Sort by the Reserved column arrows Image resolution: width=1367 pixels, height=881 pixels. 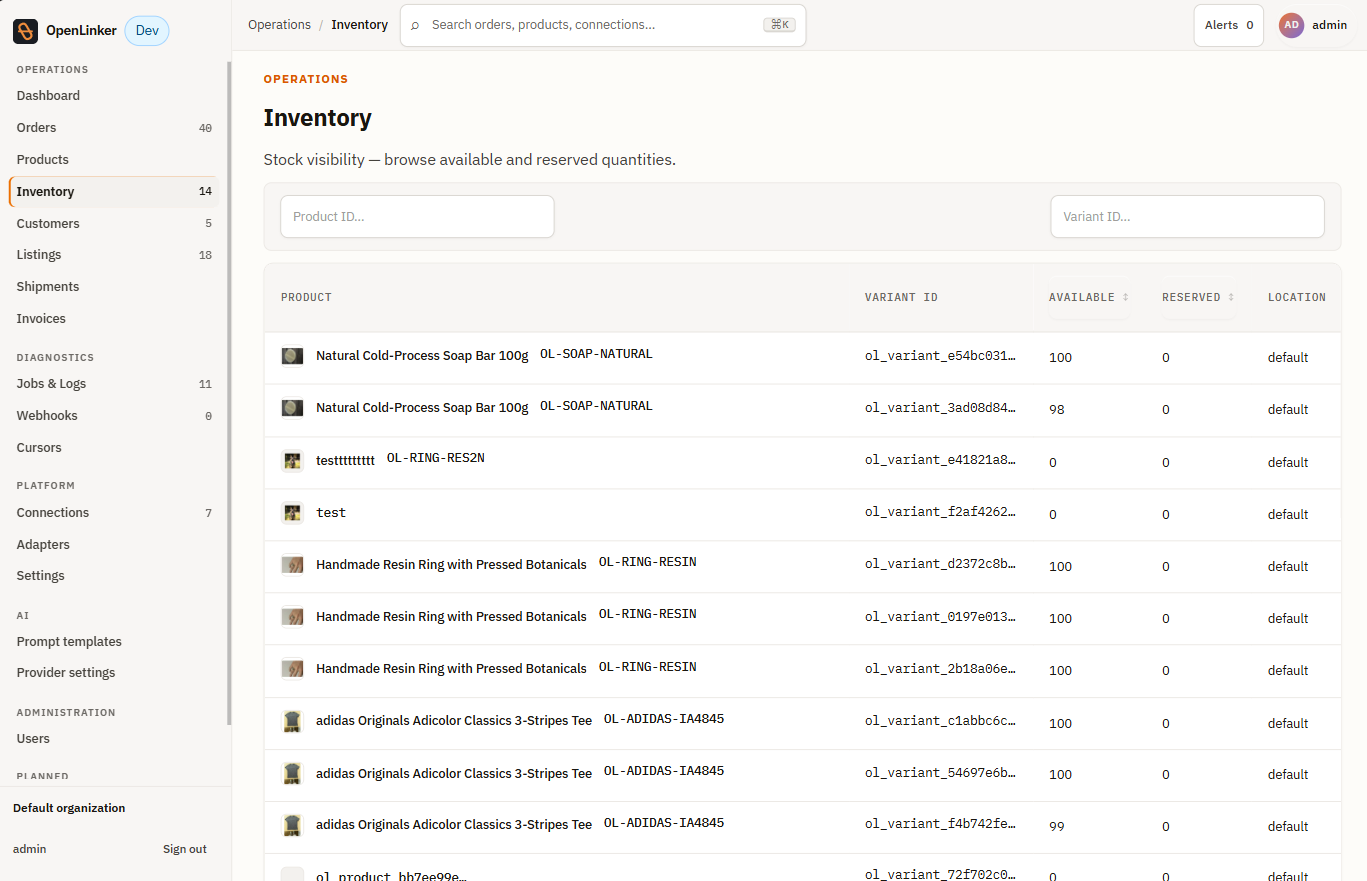point(1231,297)
